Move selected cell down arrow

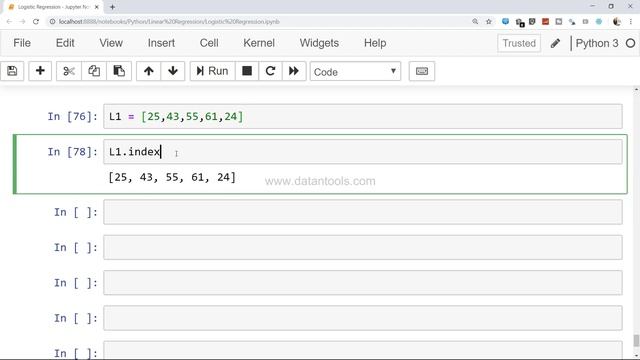pyautogui.click(x=173, y=71)
